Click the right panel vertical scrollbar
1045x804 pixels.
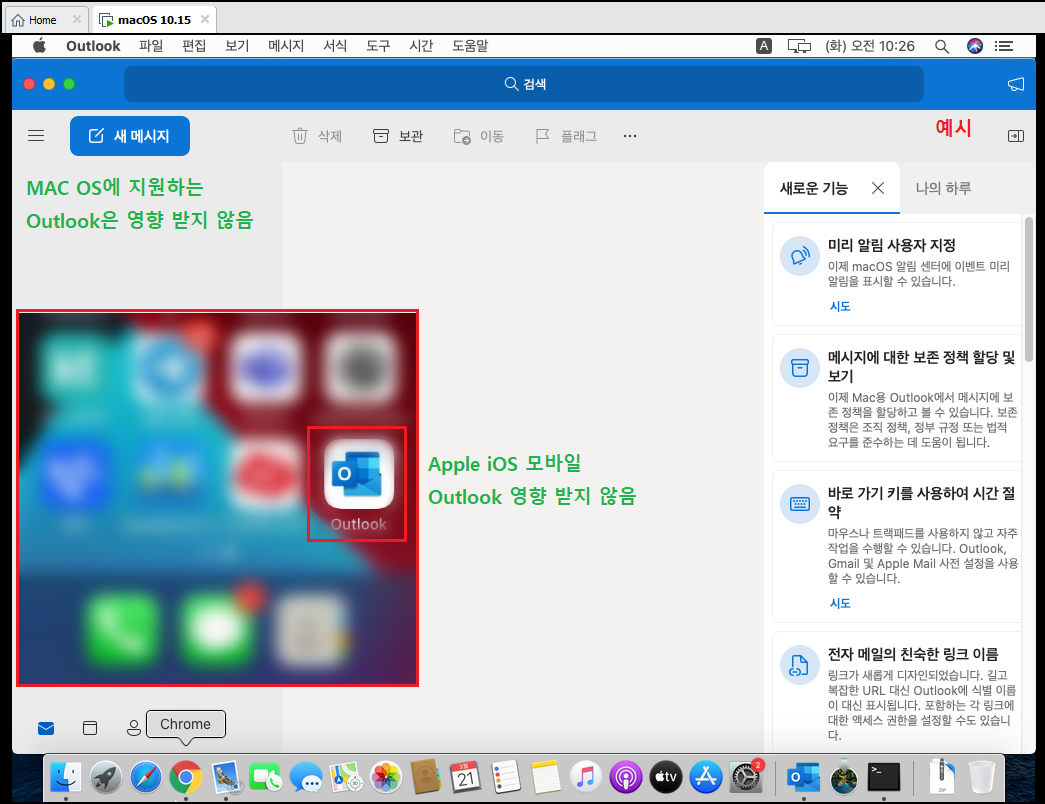point(1029,290)
